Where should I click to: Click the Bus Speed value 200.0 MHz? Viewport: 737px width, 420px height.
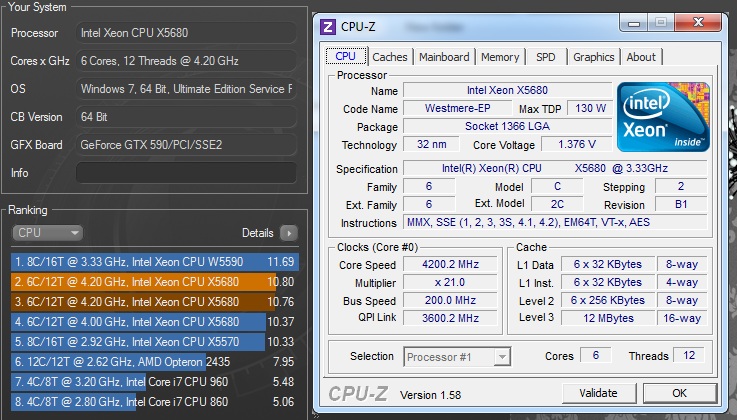(x=450, y=300)
